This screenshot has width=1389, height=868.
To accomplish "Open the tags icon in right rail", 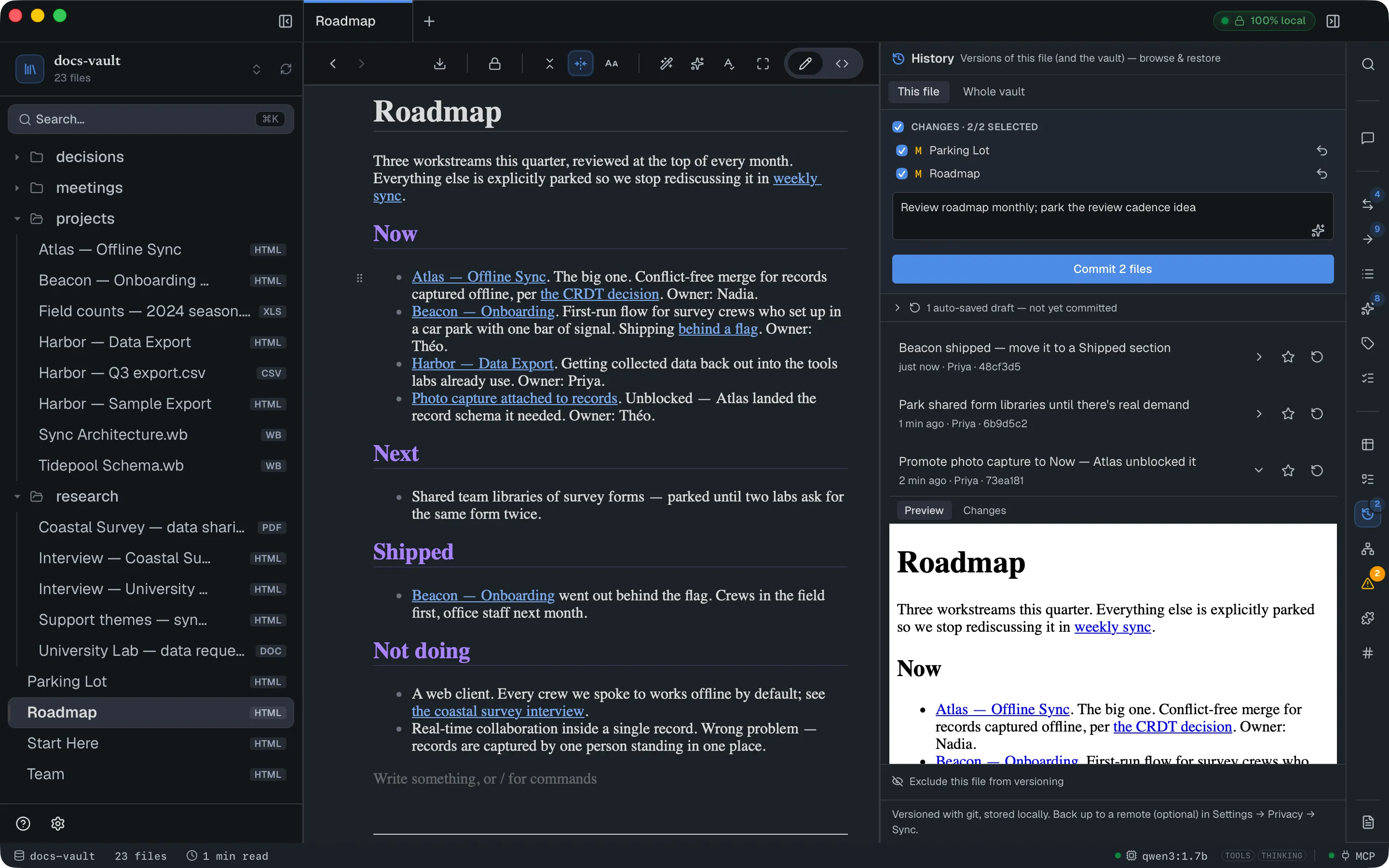I will click(1368, 343).
